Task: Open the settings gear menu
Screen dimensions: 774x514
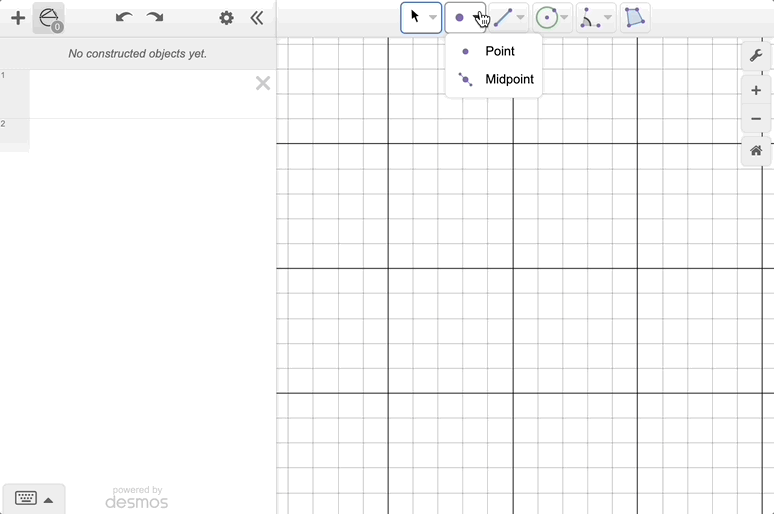Action: (227, 18)
